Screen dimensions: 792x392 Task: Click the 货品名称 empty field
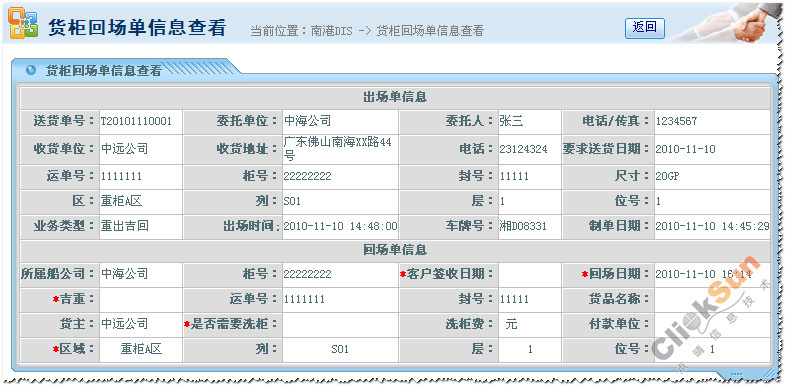coord(712,300)
